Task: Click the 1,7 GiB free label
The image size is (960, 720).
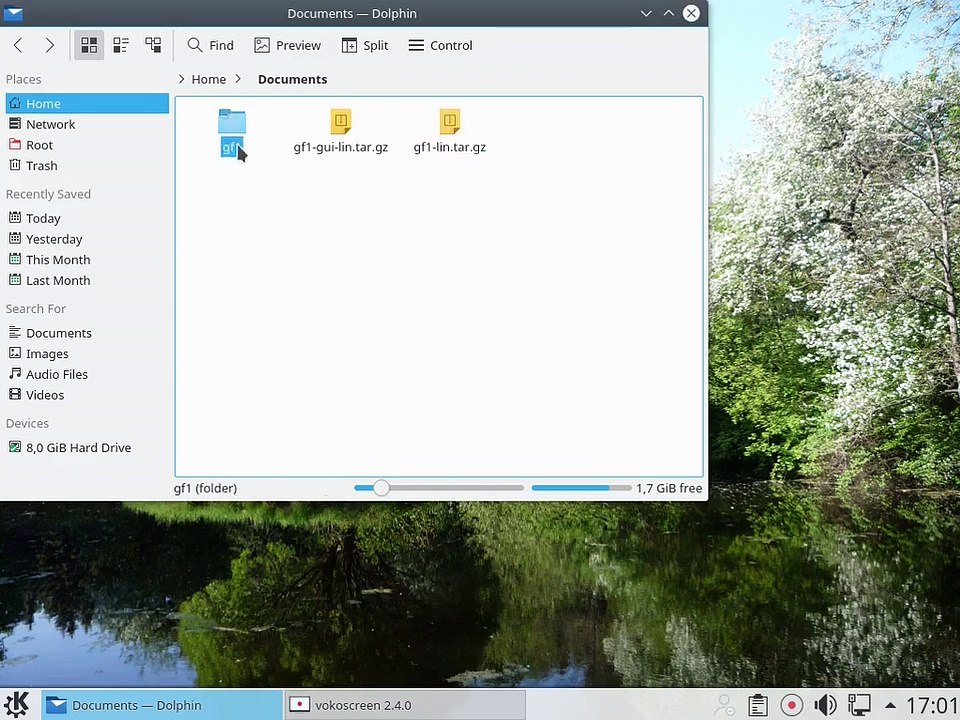Action: point(669,488)
